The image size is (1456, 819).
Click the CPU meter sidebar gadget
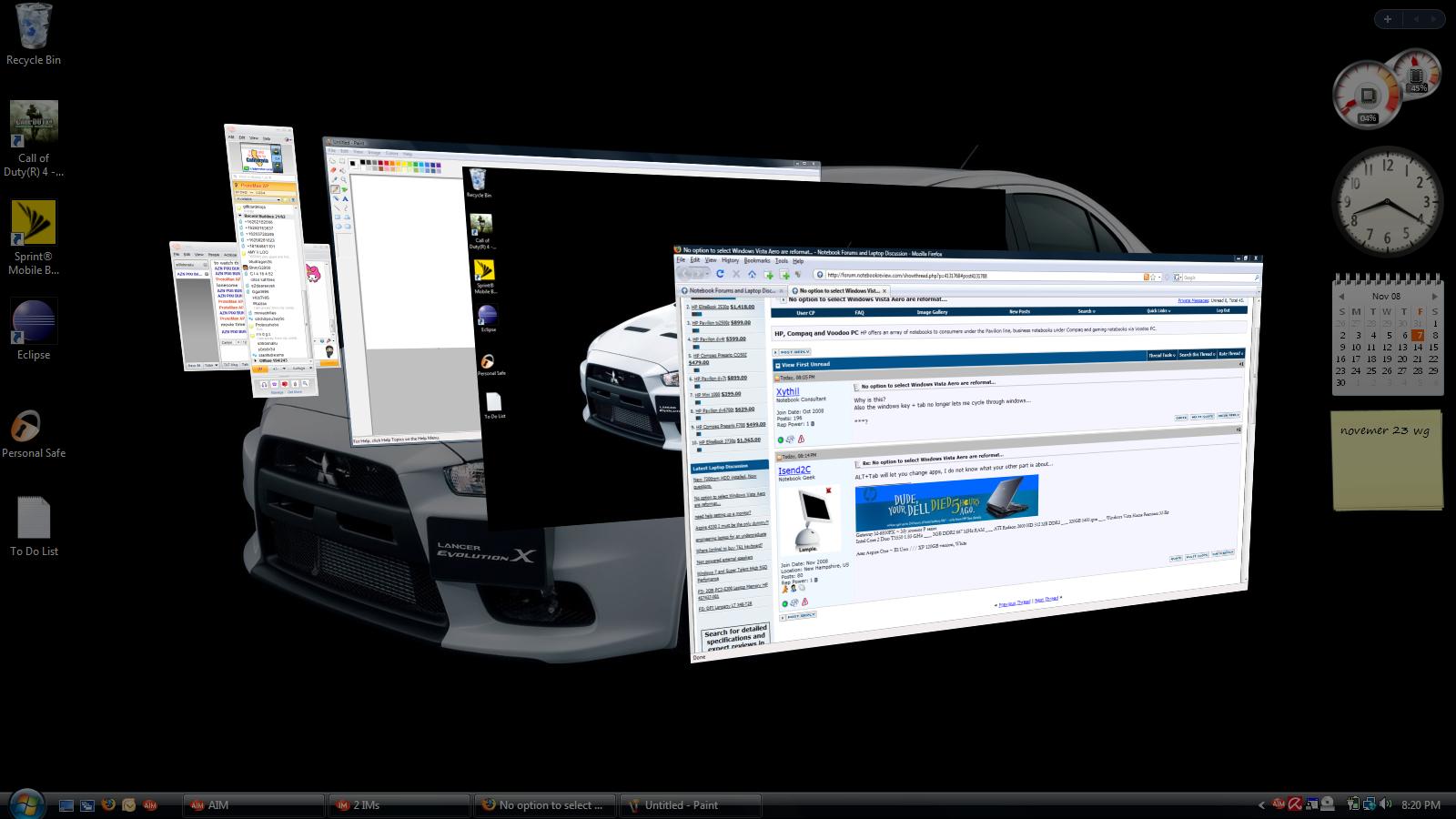coord(1370,95)
